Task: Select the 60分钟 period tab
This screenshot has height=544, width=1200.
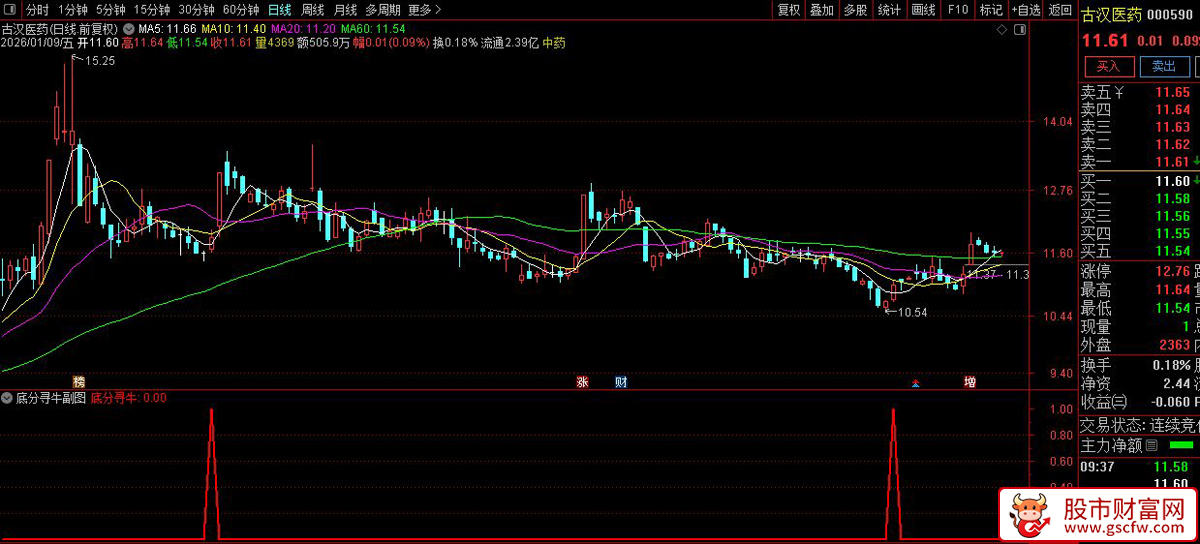Action: [240, 10]
